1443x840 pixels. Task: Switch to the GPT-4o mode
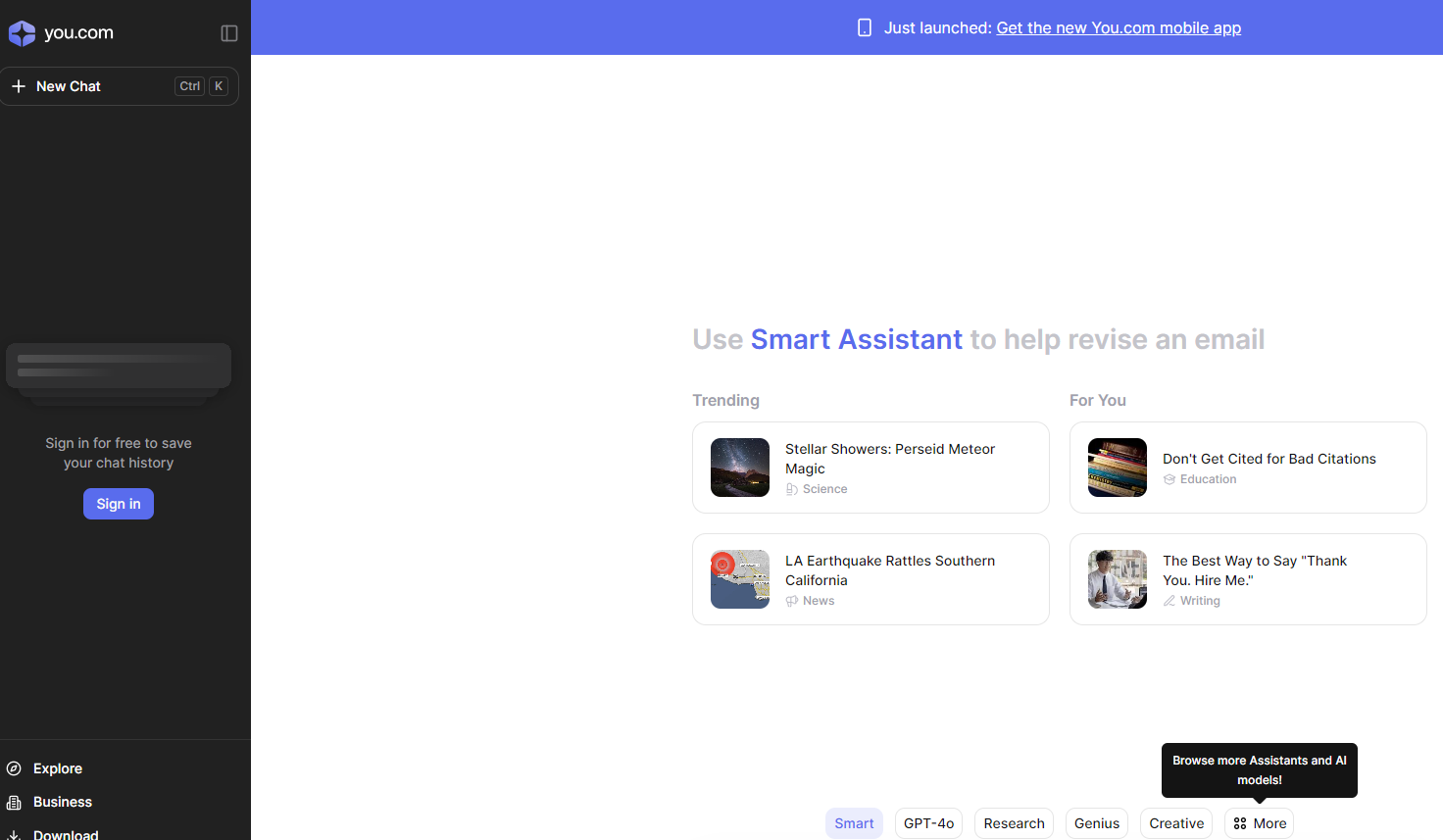point(928,823)
